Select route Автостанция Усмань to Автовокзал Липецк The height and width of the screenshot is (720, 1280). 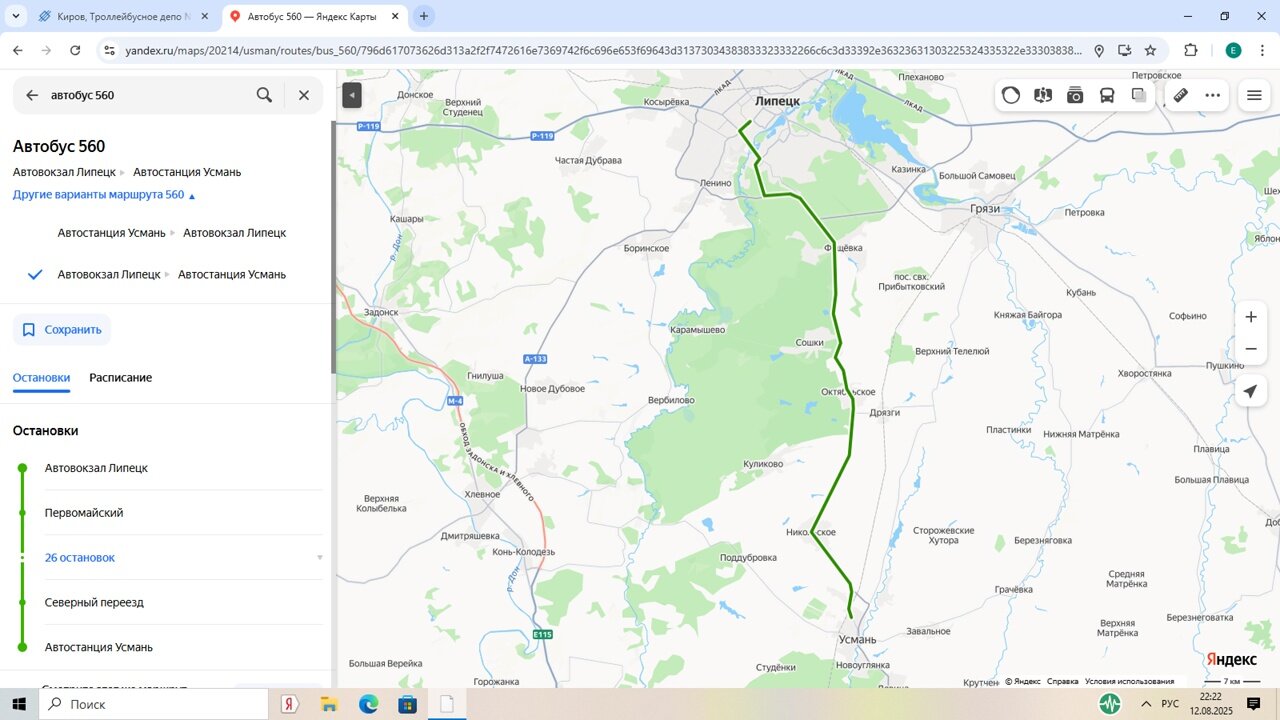172,232
